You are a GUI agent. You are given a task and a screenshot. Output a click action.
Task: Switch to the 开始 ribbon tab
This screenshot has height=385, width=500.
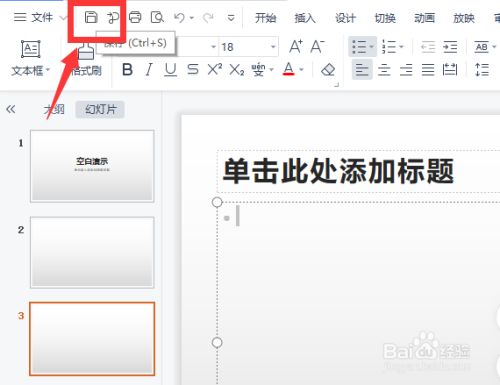pos(265,18)
